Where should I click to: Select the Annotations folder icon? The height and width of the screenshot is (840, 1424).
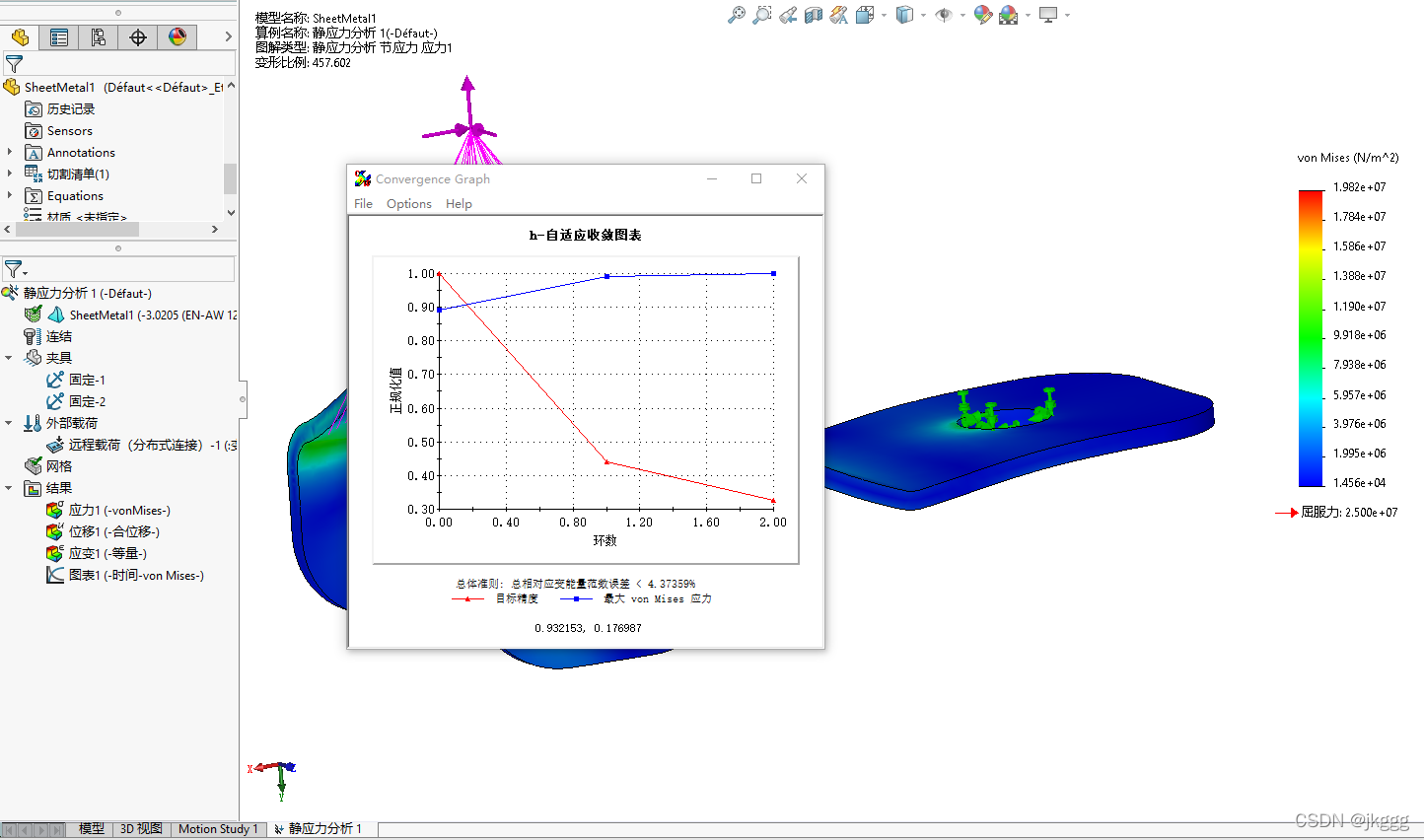coord(34,153)
